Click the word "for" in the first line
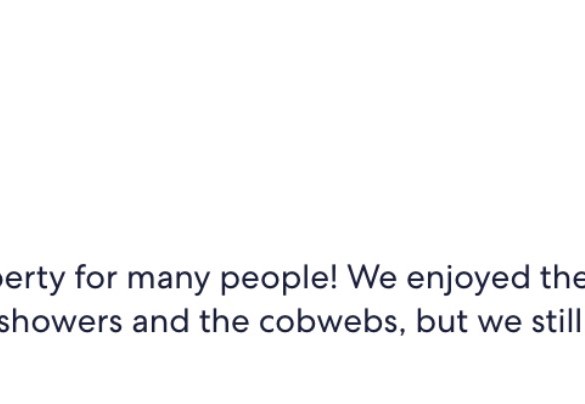The image size is (585, 404). [96, 276]
